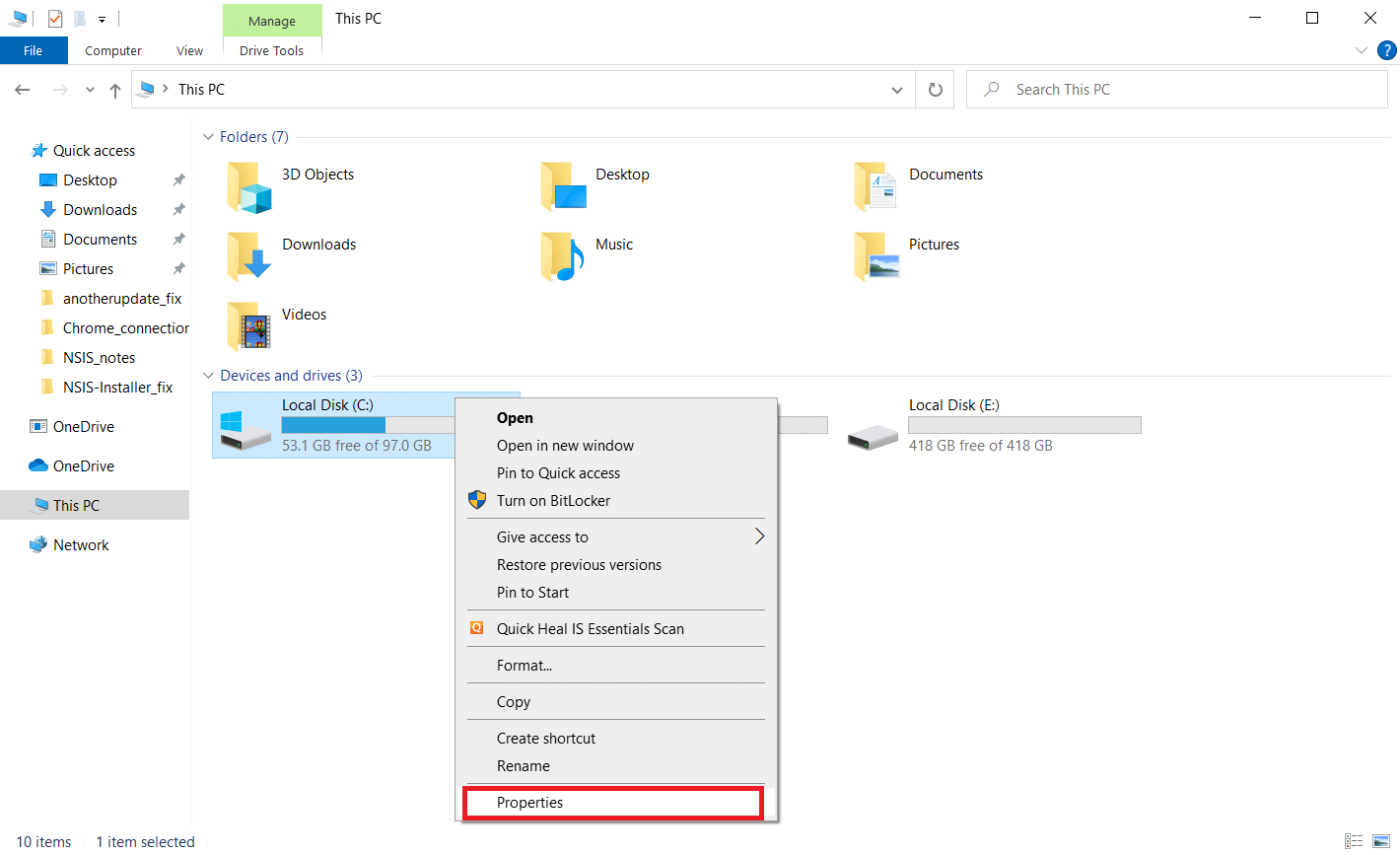Choose Format... in the context menu
Viewport: 1400px width, 855px height.
pyautogui.click(x=616, y=666)
